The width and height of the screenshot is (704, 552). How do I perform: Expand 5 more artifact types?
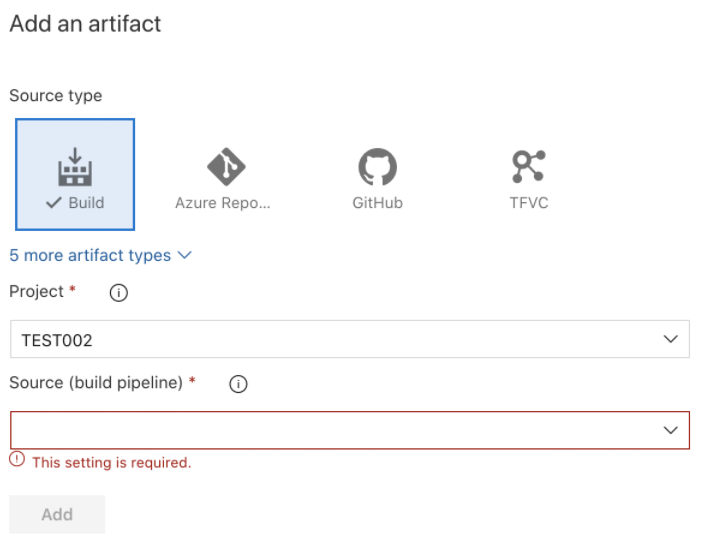click(x=90, y=256)
